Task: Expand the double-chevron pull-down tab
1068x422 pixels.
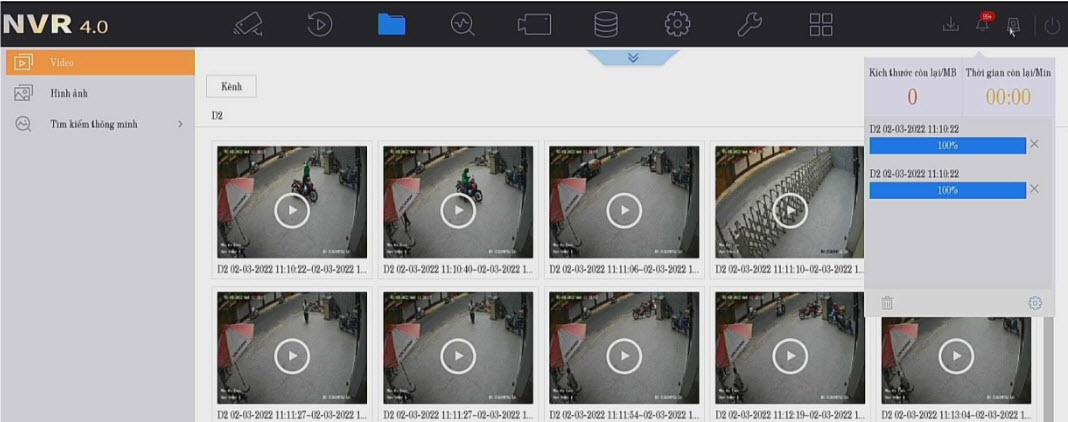Action: pyautogui.click(x=632, y=58)
